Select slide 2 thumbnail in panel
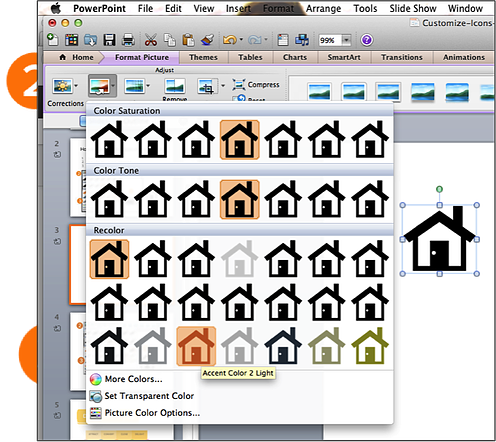The image size is (496, 442). click(78, 177)
